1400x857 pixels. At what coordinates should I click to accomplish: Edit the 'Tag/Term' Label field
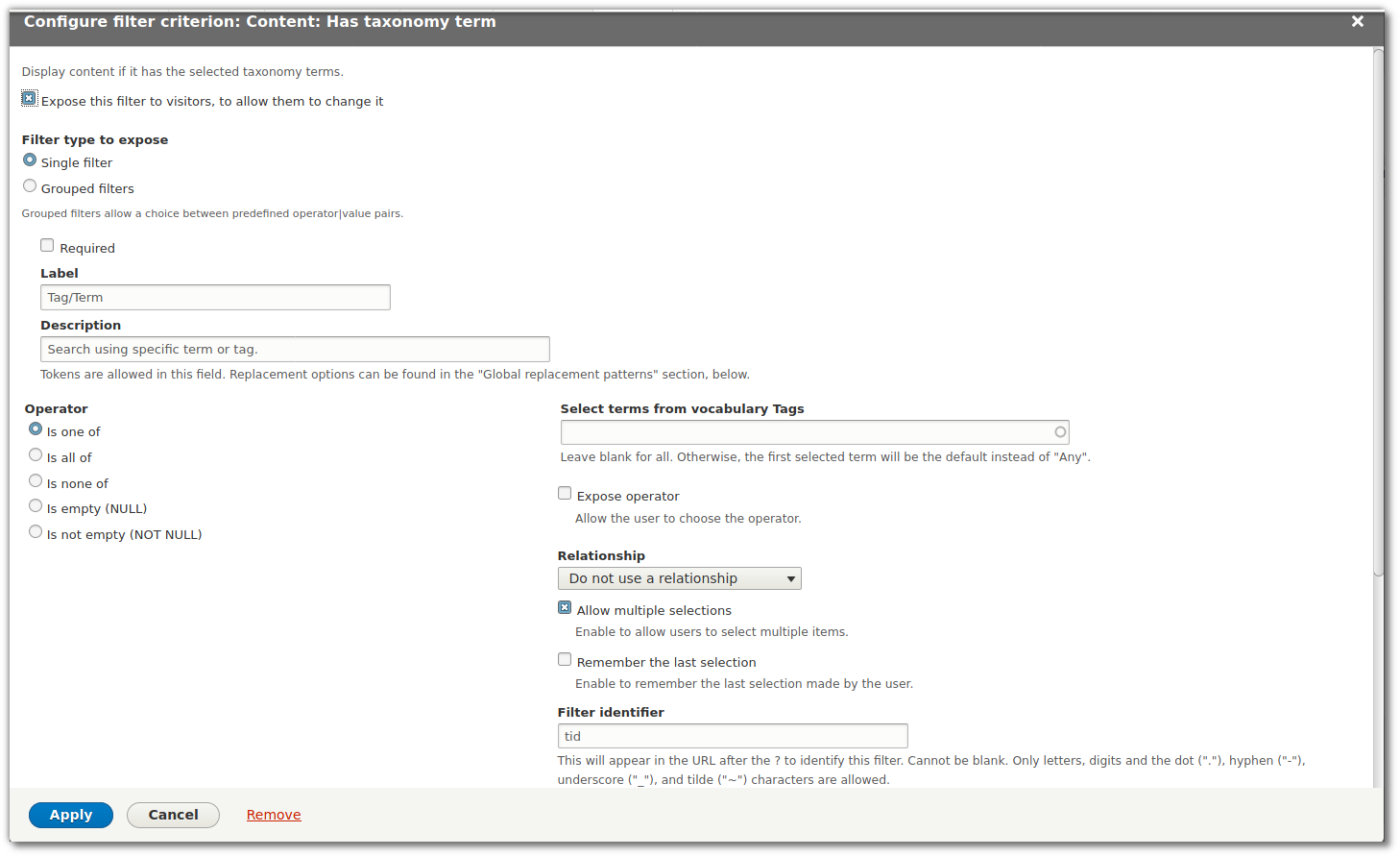coord(215,297)
